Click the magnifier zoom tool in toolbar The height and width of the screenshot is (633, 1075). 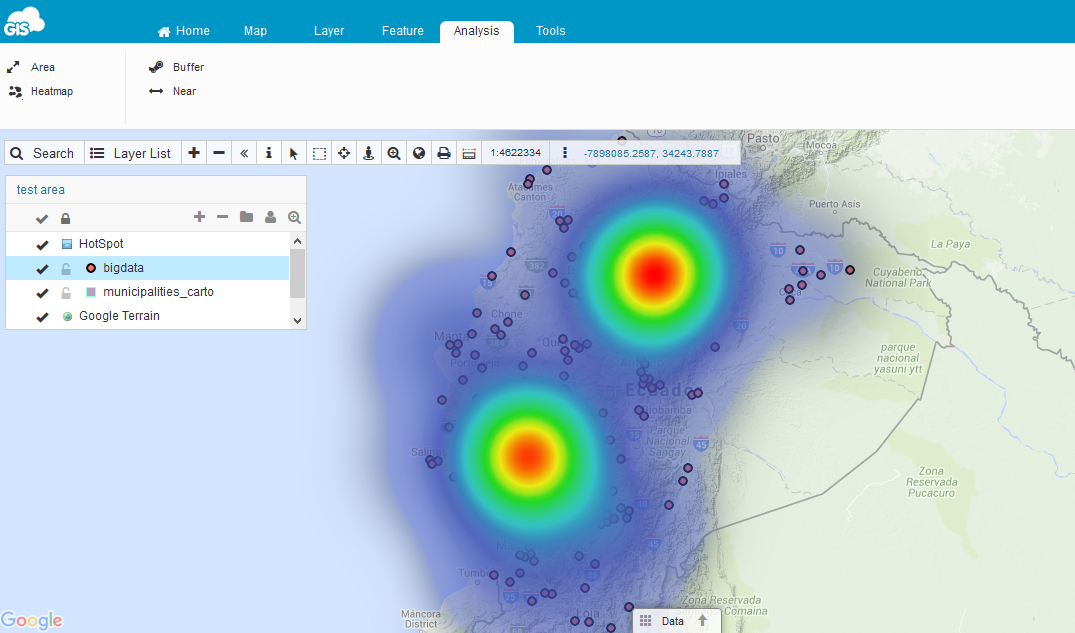394,153
